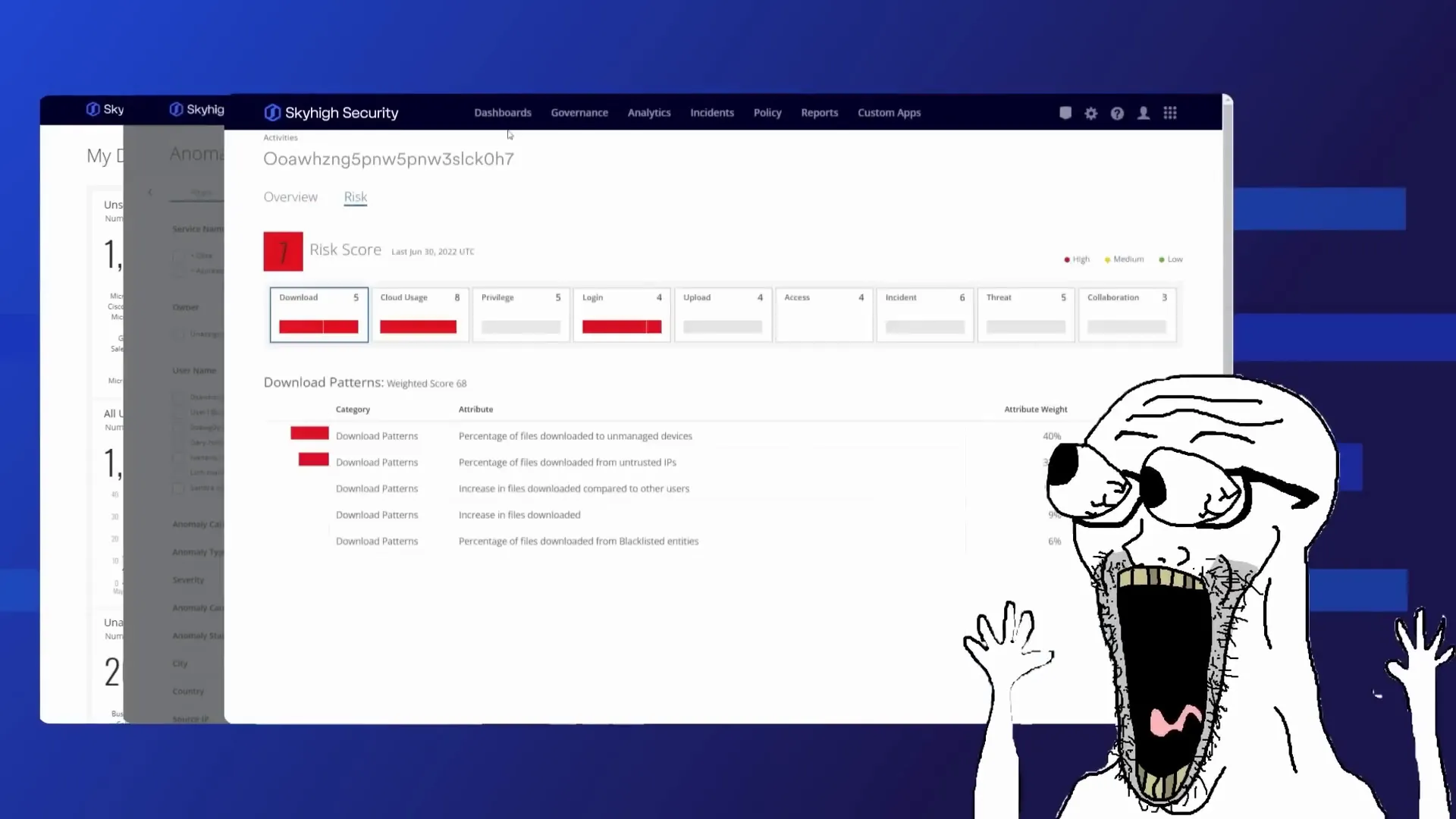
Task: Open the apps grid icon
Action: (1170, 113)
